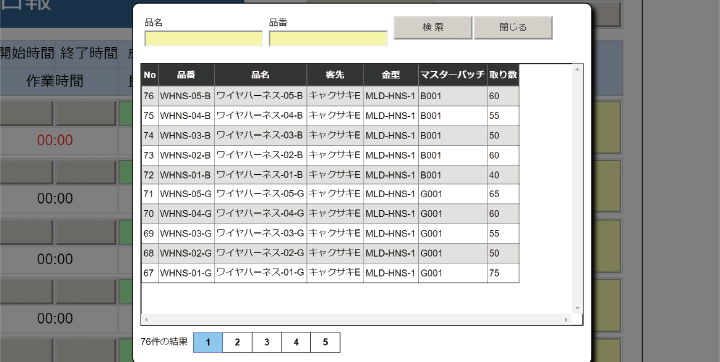Select row WHNS-04-B part number
Image resolution: width=720 pixels, height=362 pixels.
[185, 116]
